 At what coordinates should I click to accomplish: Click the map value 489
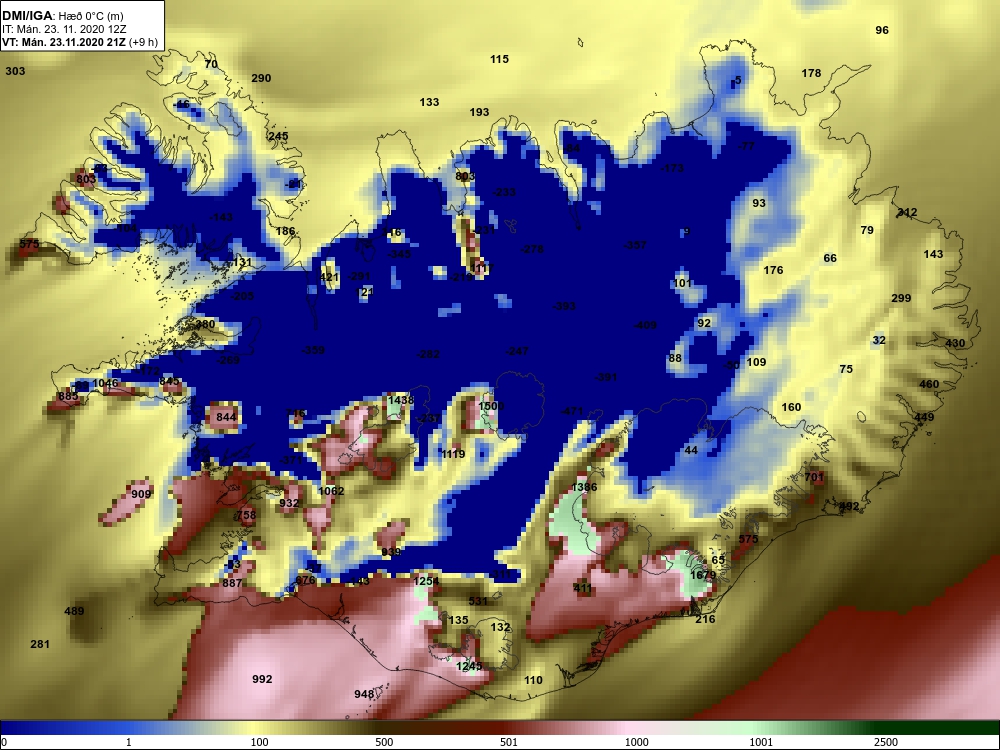[74, 611]
